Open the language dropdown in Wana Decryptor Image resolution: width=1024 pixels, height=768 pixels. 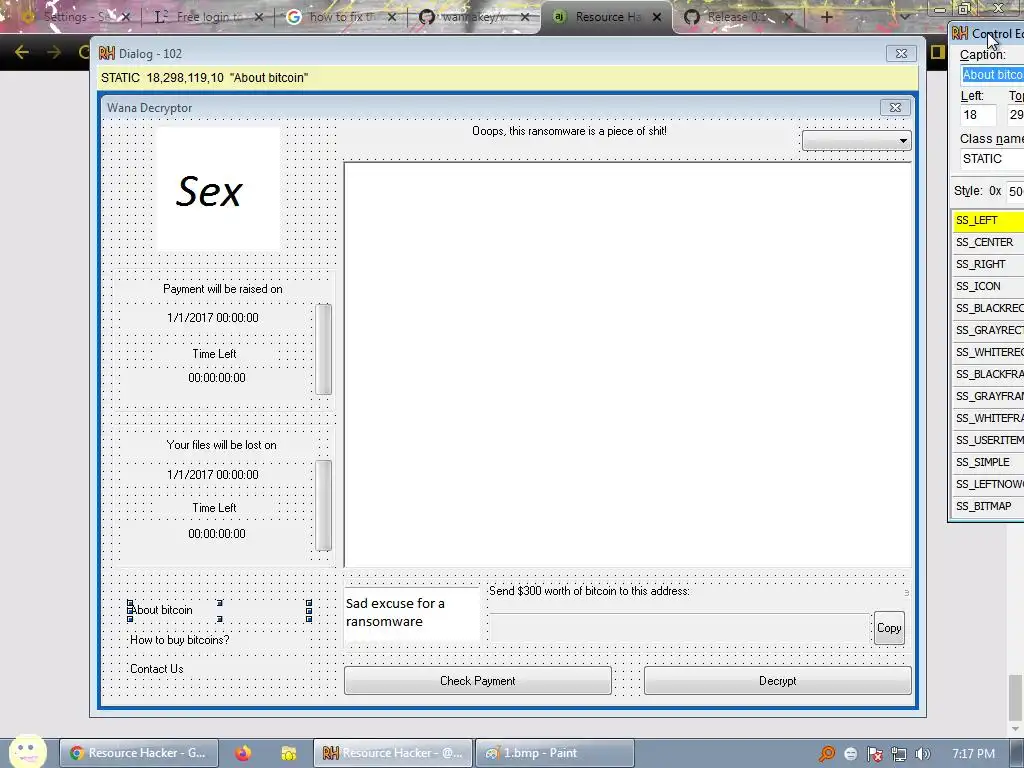856,140
